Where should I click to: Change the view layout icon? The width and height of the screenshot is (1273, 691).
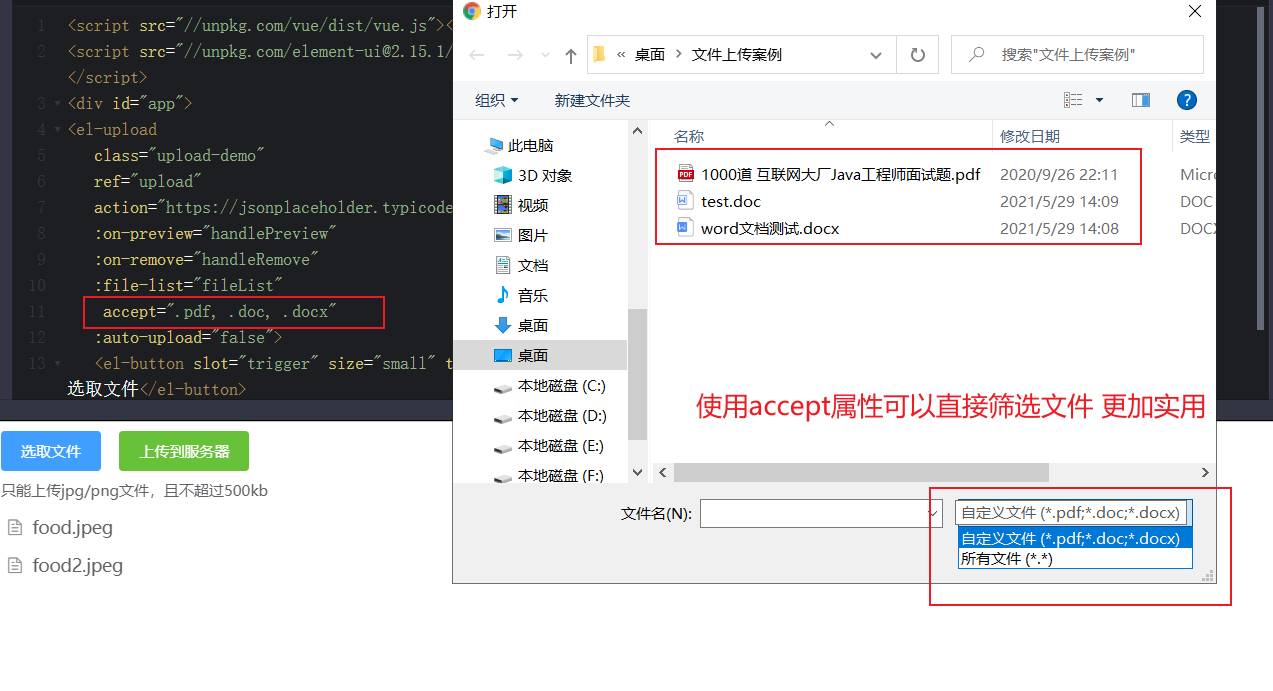pos(1073,100)
